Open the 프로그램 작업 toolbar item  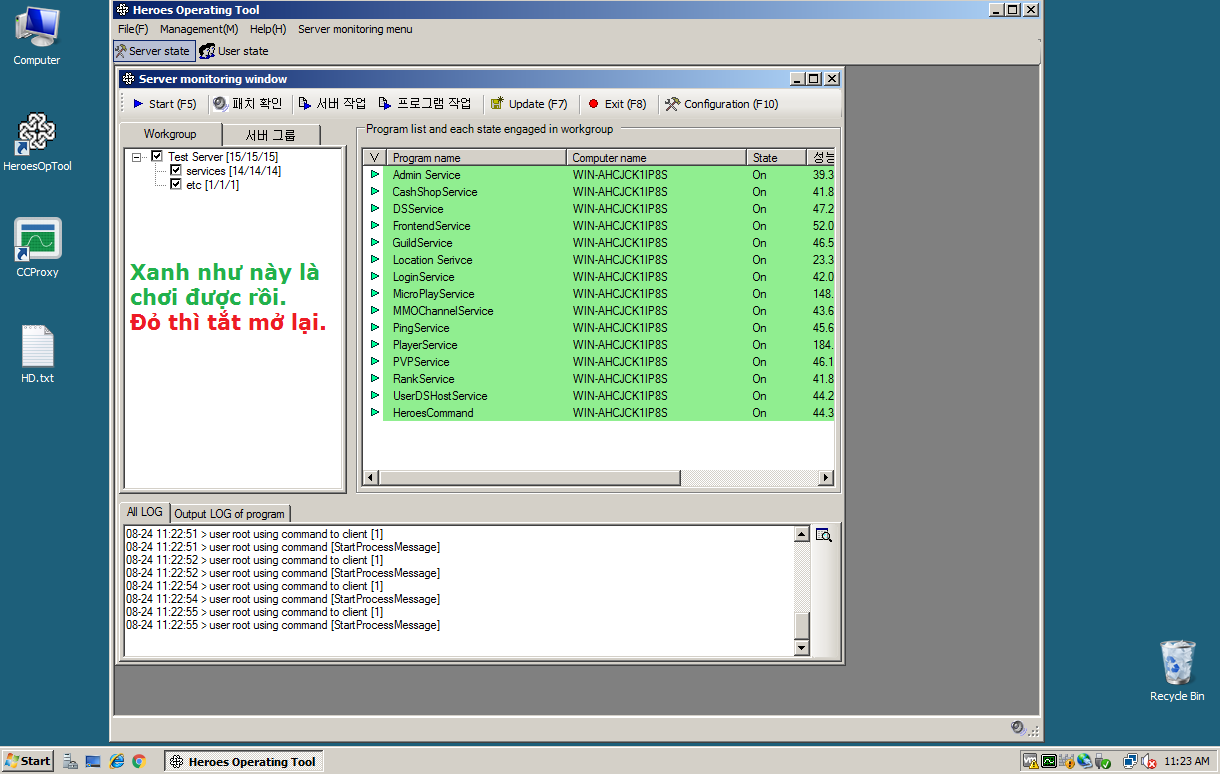(425, 104)
